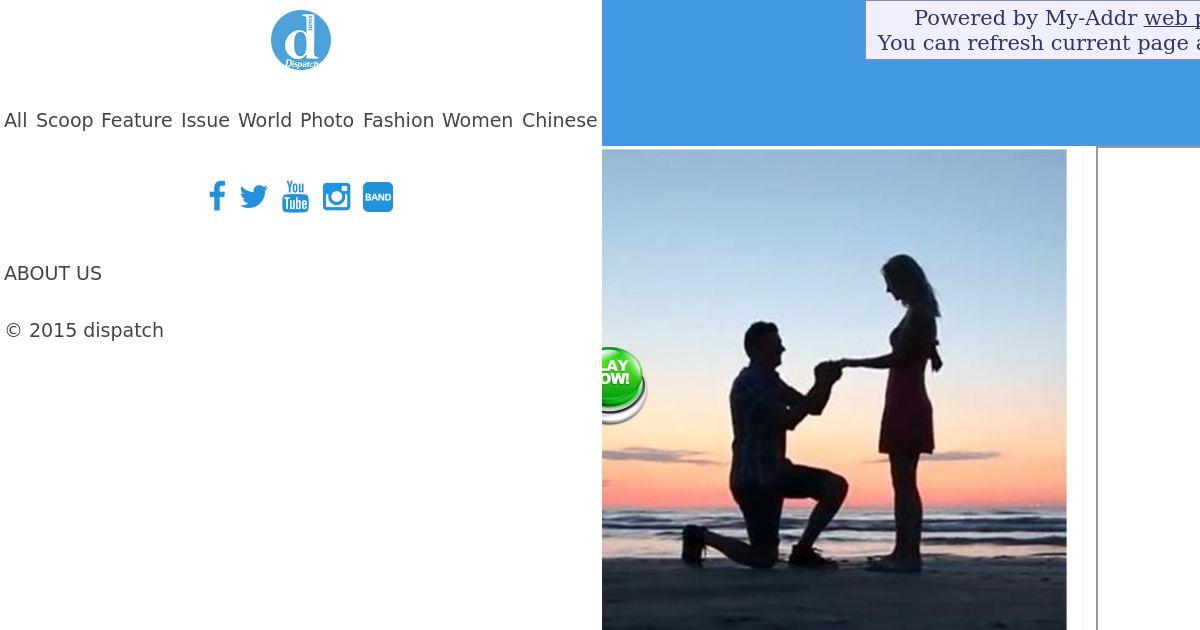Open the ABOUT US page
Screen dimensions: 1200x630
[x=53, y=273]
